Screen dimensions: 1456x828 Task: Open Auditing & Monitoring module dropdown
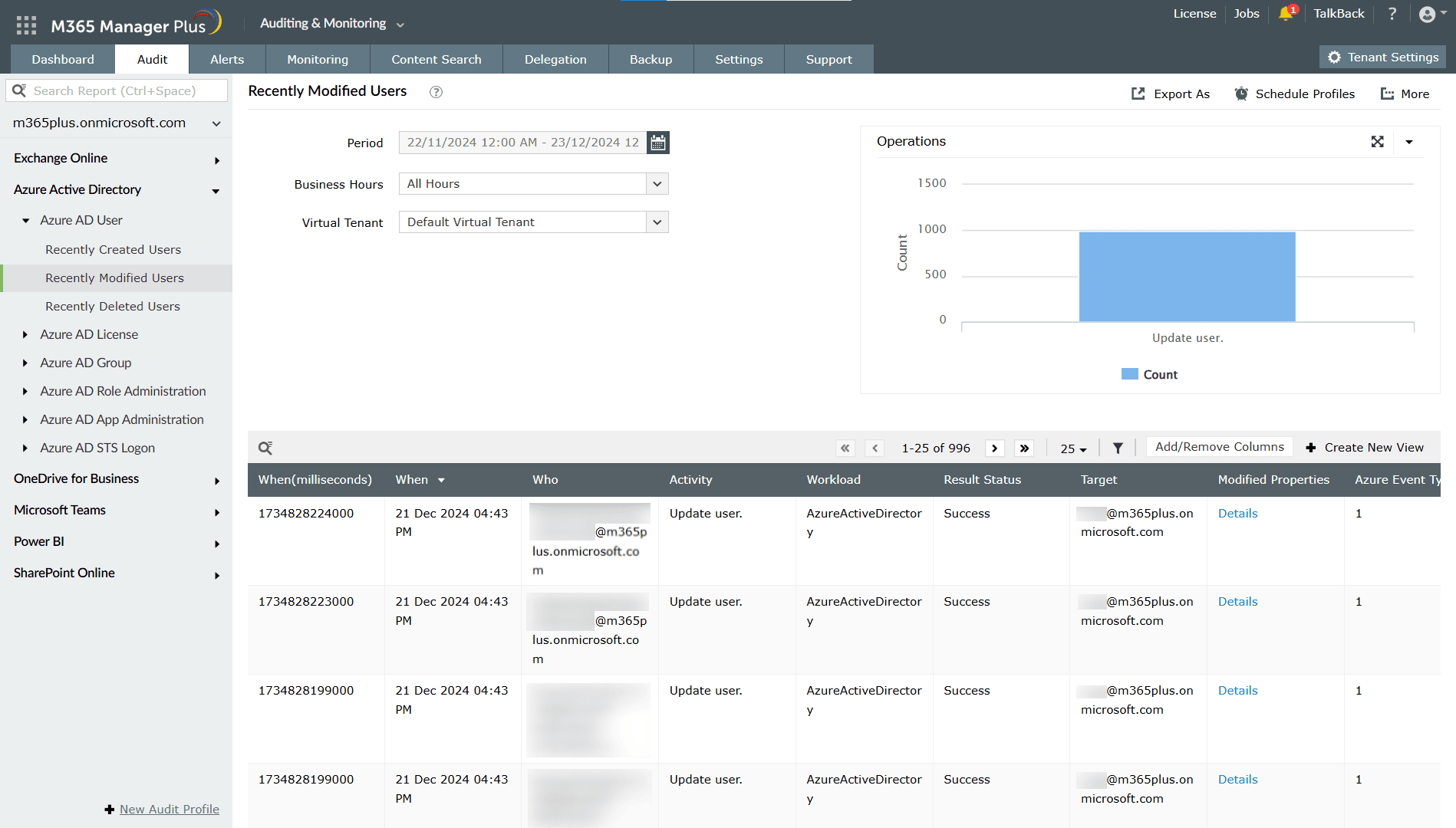tap(332, 24)
